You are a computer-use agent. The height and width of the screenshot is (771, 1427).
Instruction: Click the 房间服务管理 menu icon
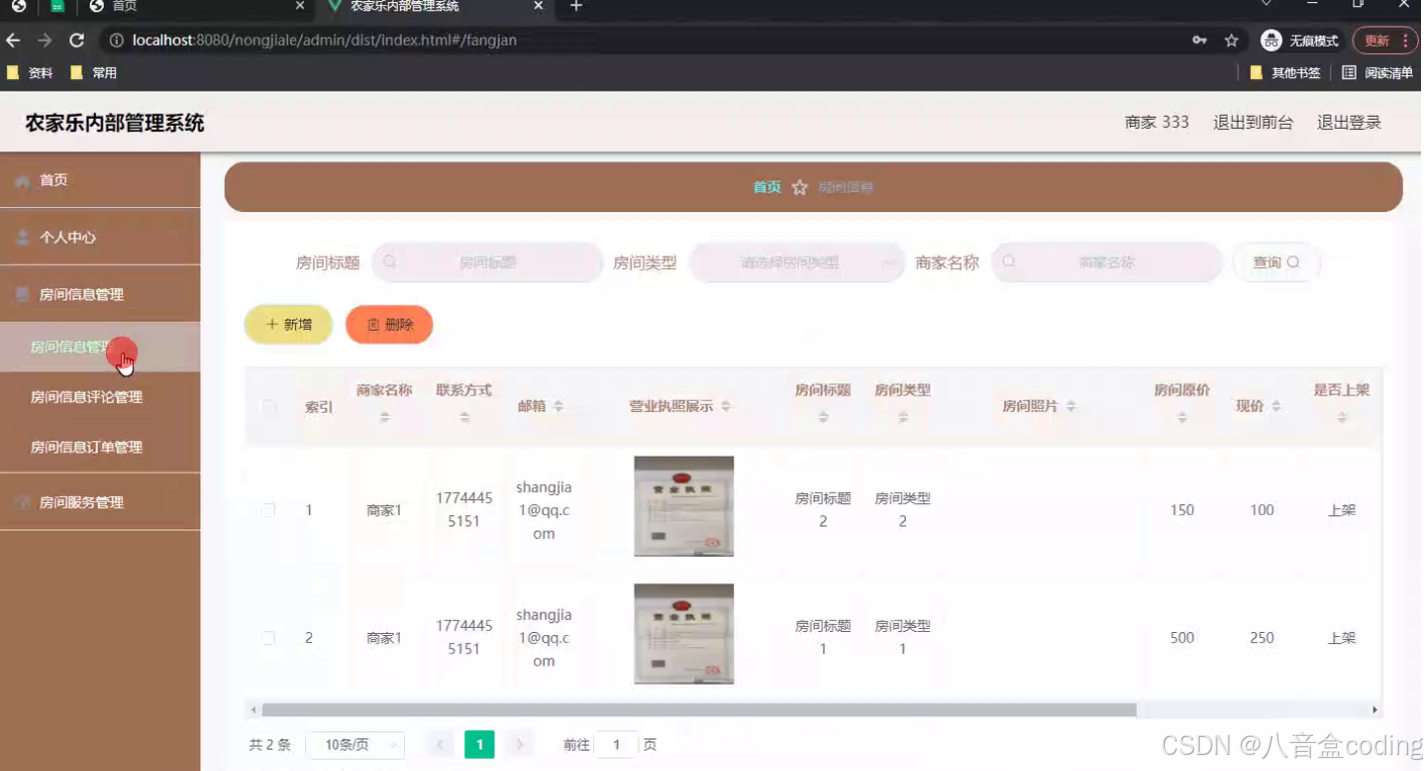[x=21, y=502]
